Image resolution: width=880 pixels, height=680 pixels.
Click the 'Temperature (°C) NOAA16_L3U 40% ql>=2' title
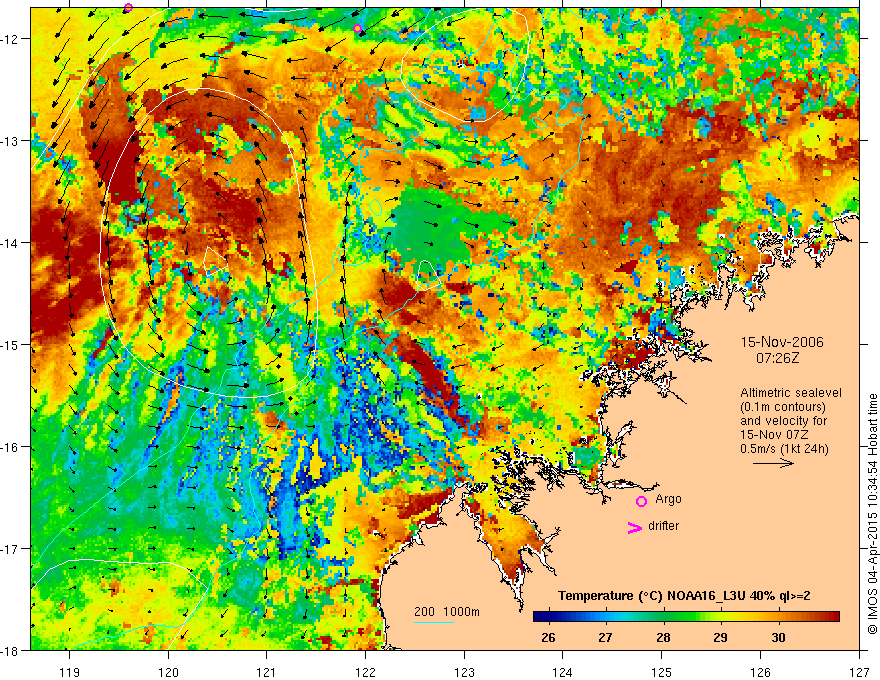tap(684, 596)
